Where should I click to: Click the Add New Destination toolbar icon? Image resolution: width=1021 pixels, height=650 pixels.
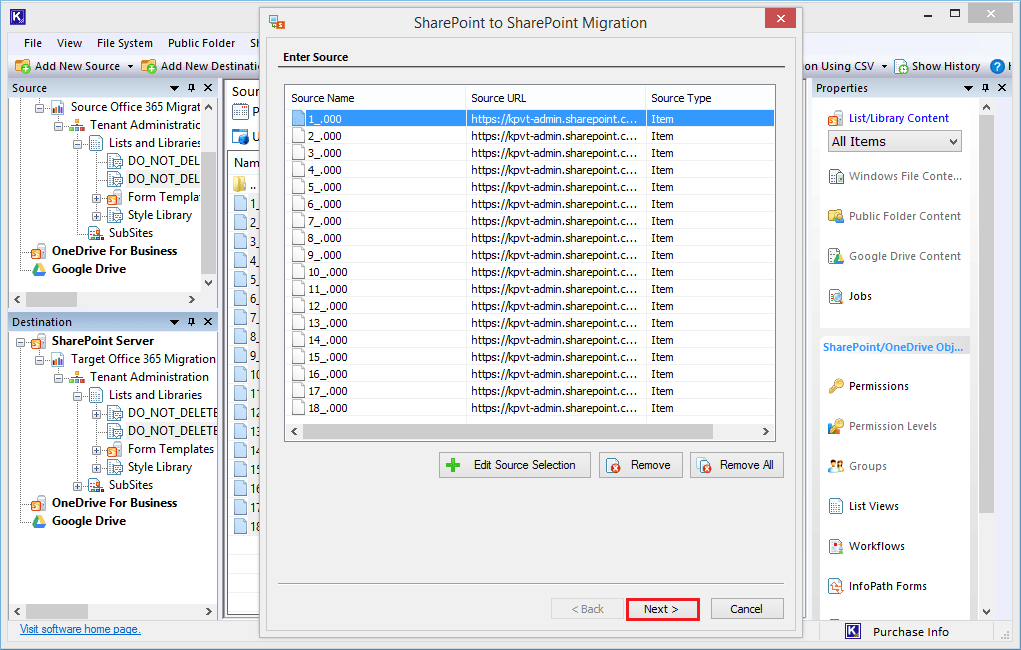coord(149,66)
